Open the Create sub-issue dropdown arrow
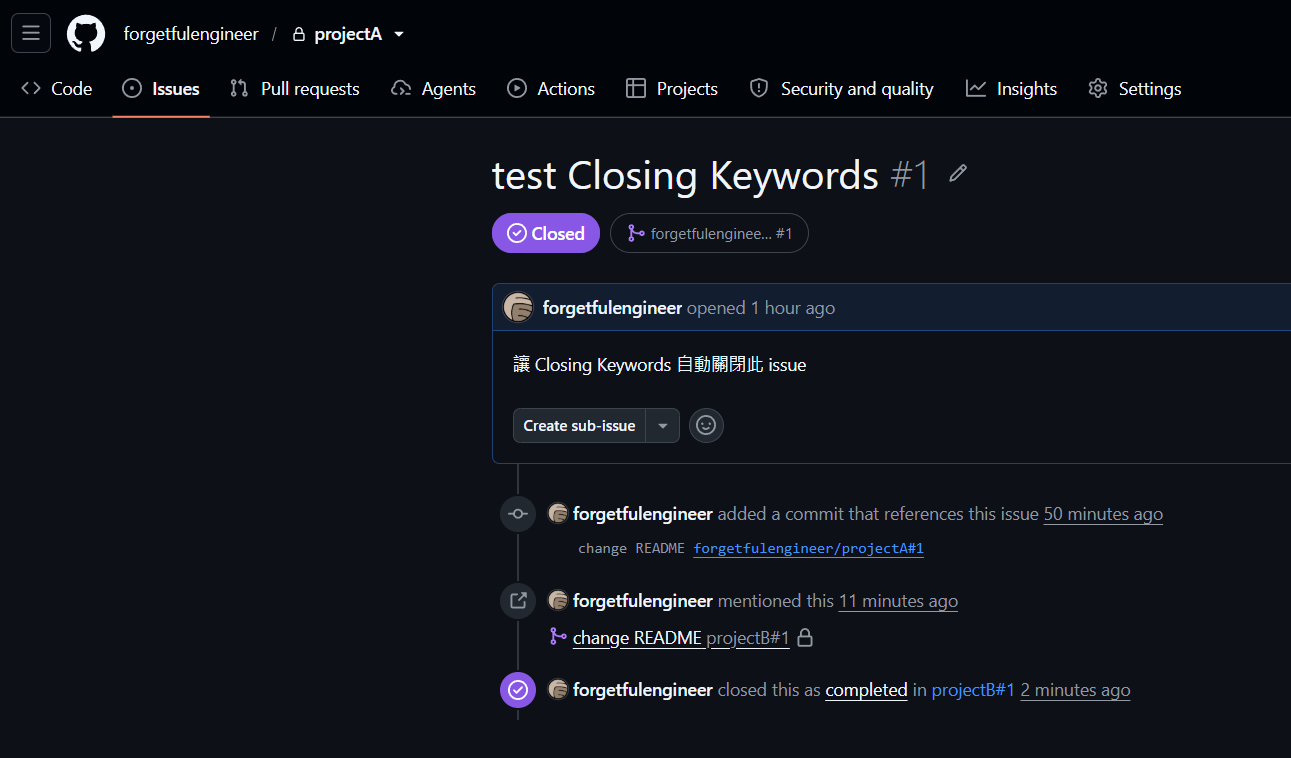Screen dimensions: 1291x758 663,425
